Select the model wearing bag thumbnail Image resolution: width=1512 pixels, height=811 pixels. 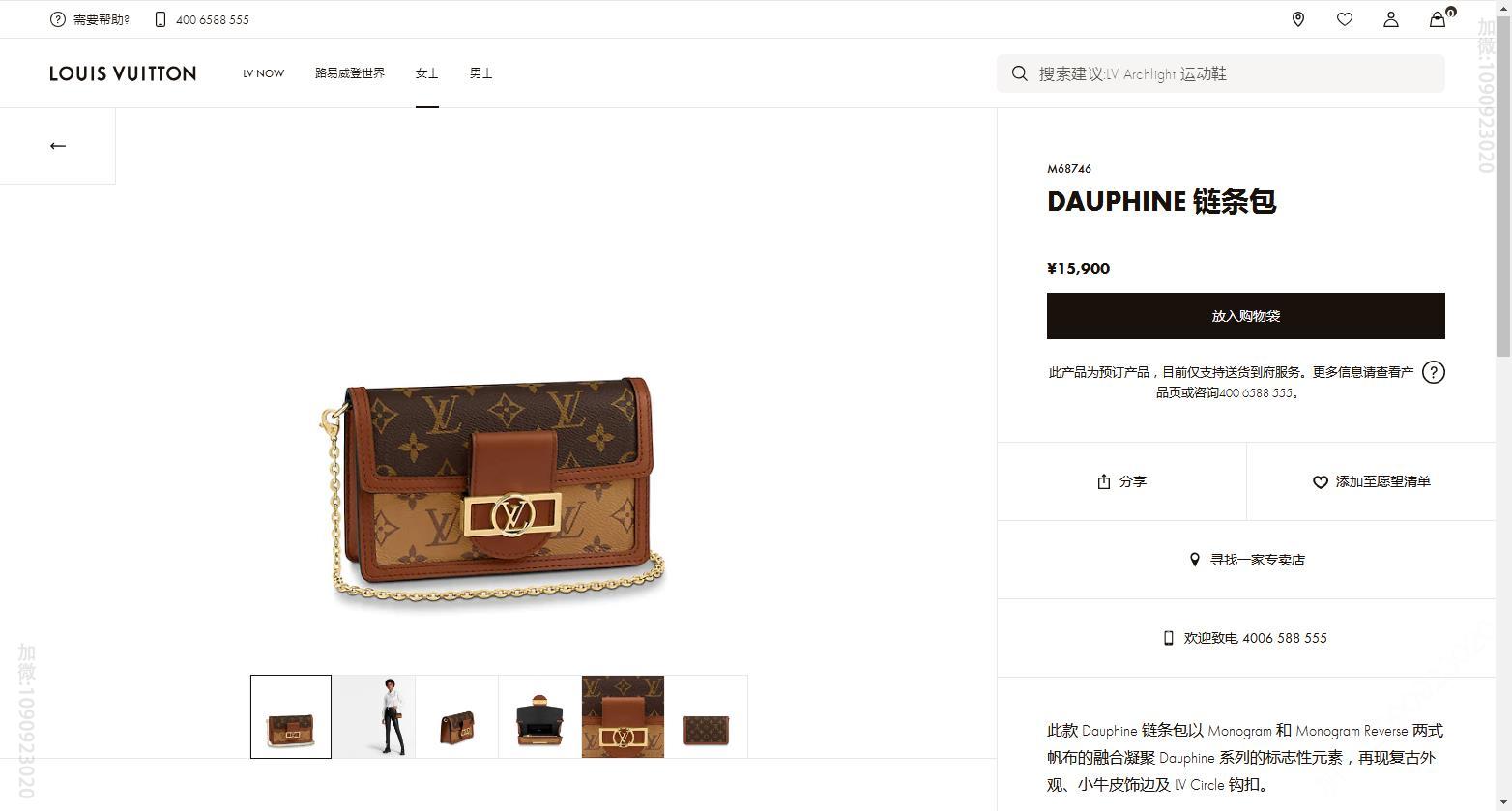point(374,716)
